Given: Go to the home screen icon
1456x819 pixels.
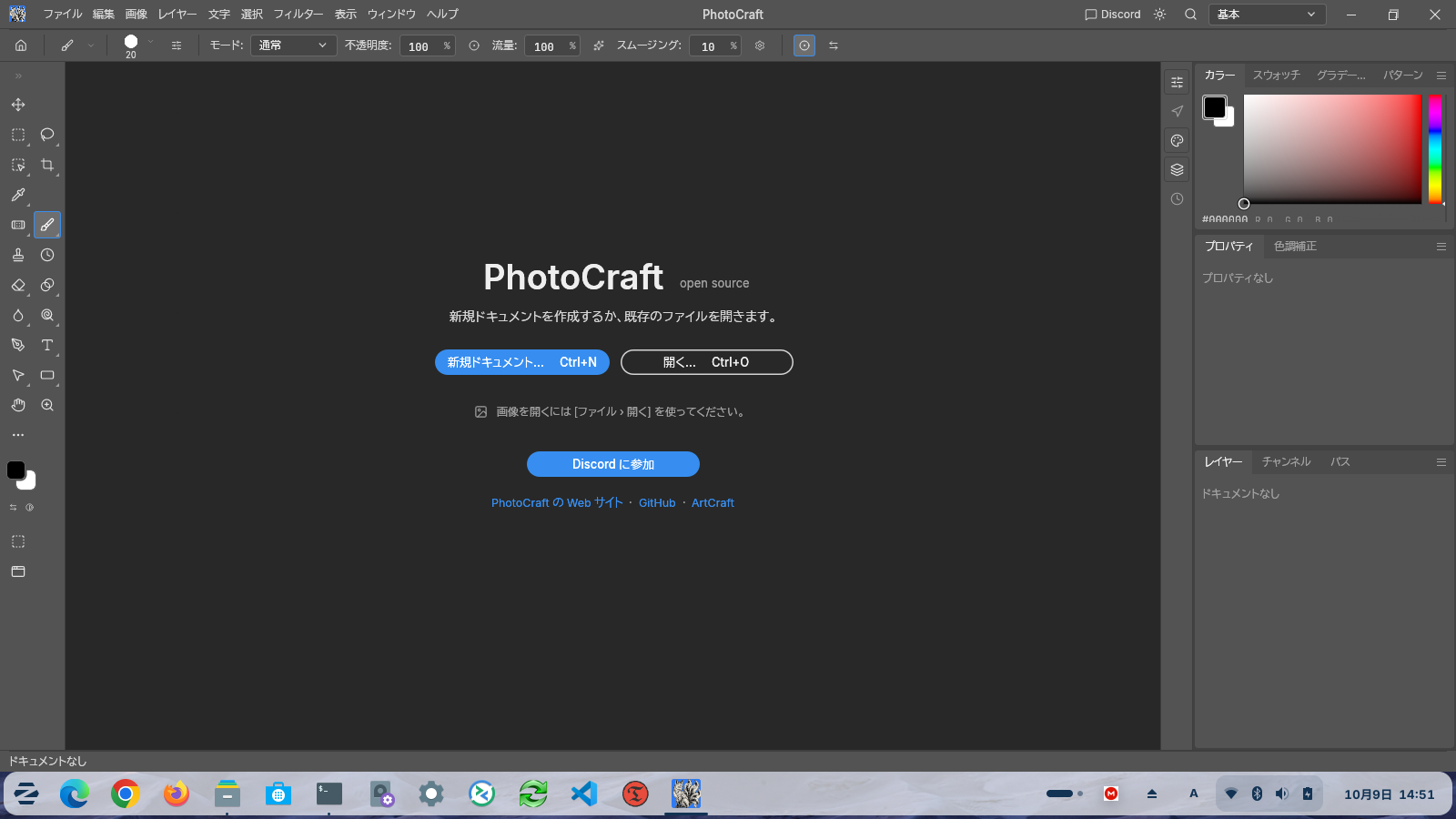Looking at the screenshot, I should click(x=21, y=45).
